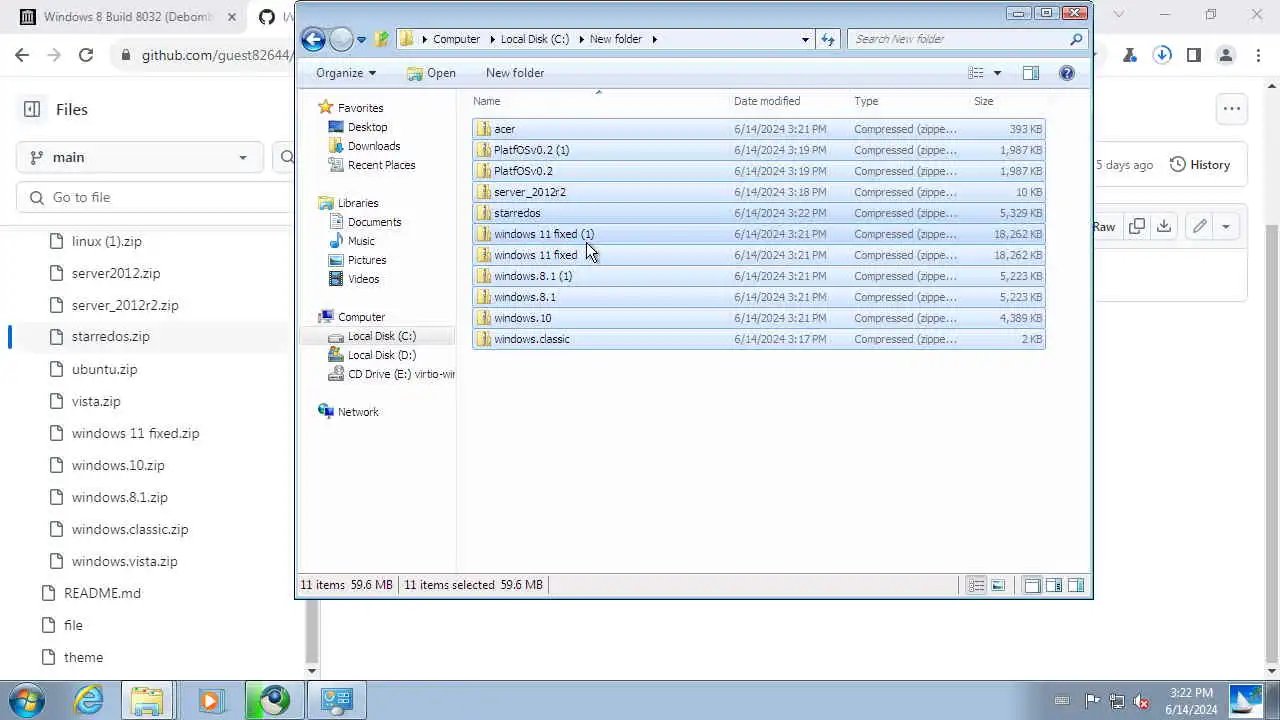Click the Search New folder field

[958, 39]
